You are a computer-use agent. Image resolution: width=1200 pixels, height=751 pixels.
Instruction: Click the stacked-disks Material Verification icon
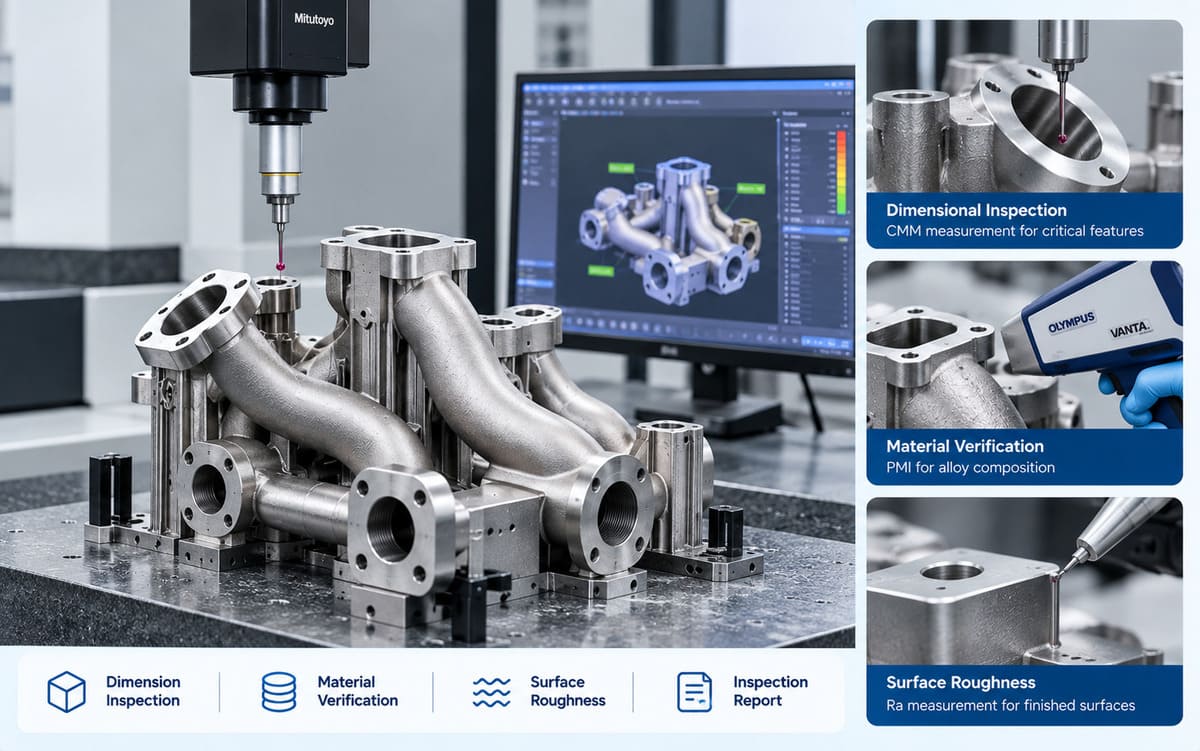pyautogui.click(x=278, y=691)
